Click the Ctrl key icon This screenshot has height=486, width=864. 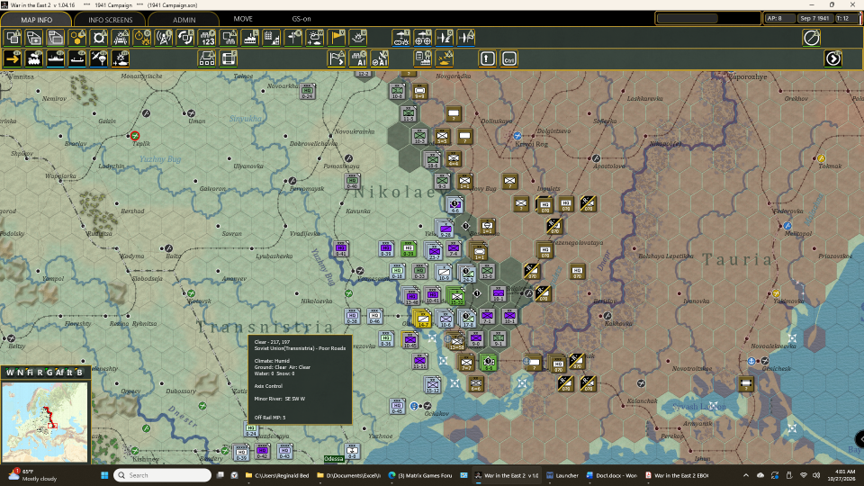509,58
